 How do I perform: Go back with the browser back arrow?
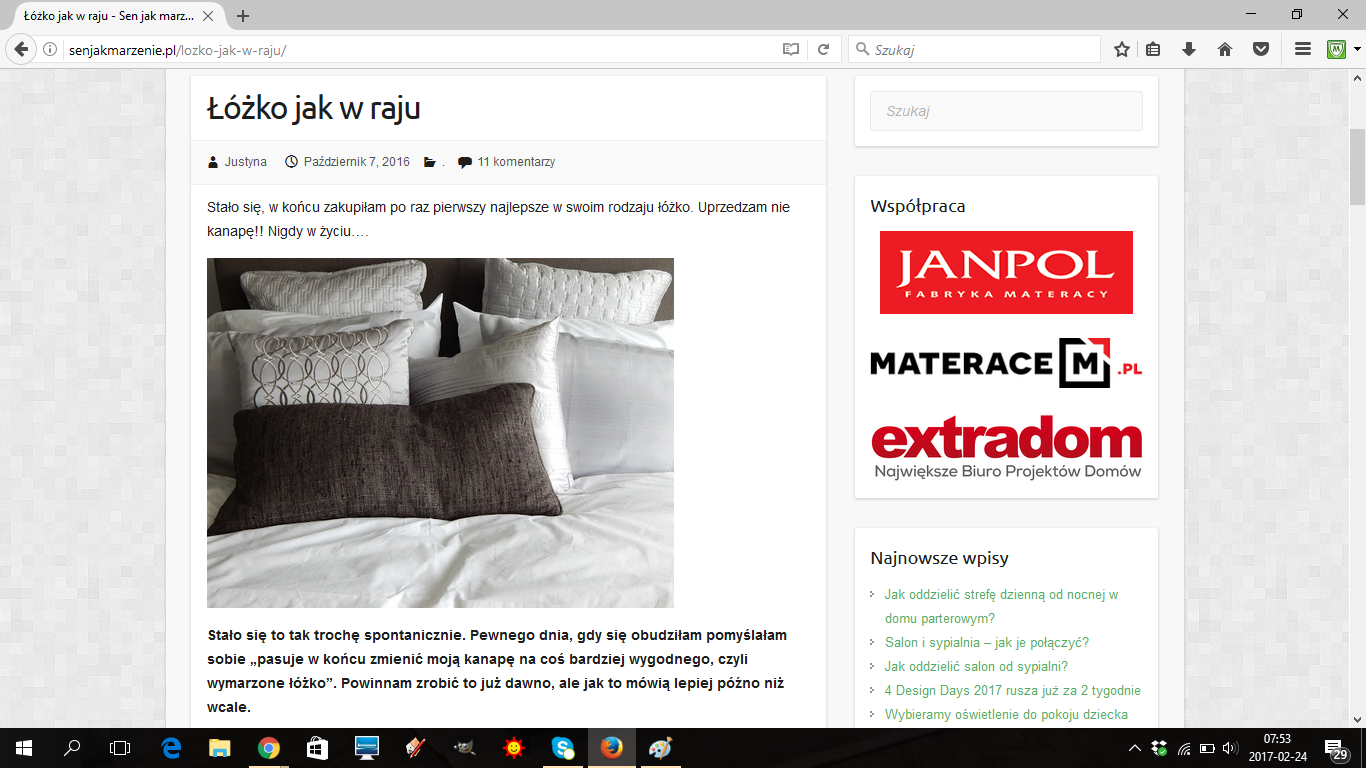pos(22,49)
